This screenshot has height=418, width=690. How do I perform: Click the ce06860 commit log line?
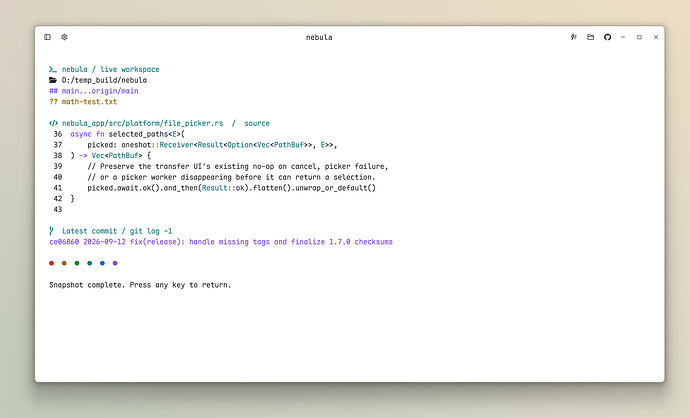(221, 242)
